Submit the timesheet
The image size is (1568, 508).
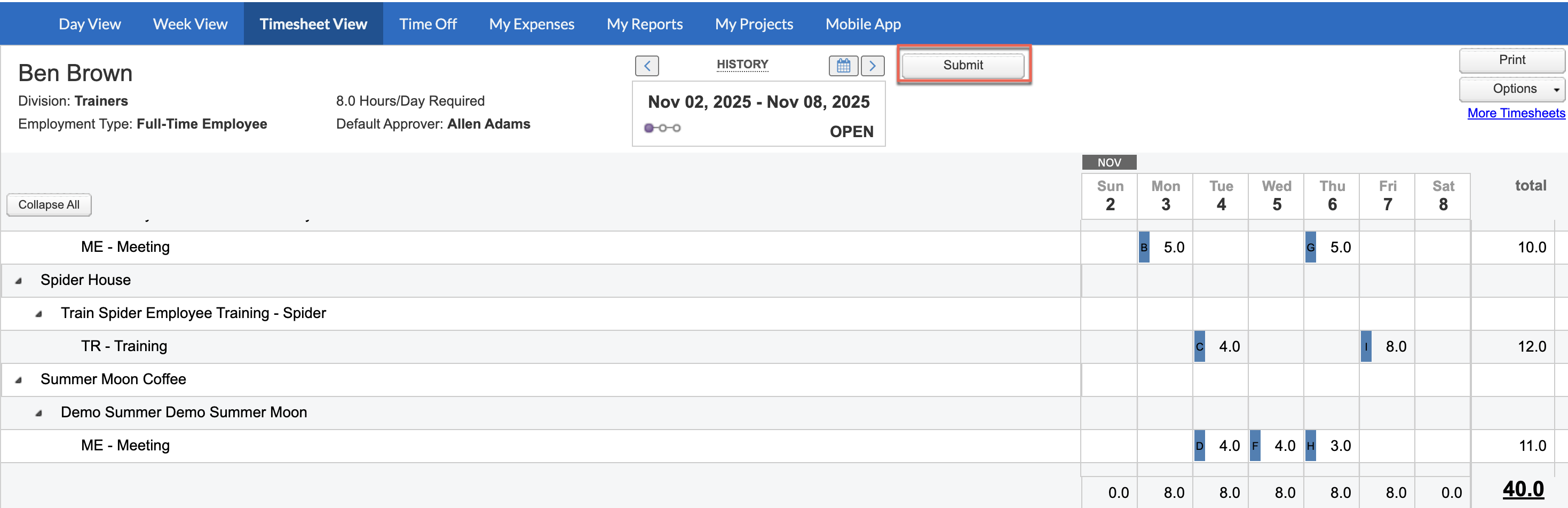[963, 65]
